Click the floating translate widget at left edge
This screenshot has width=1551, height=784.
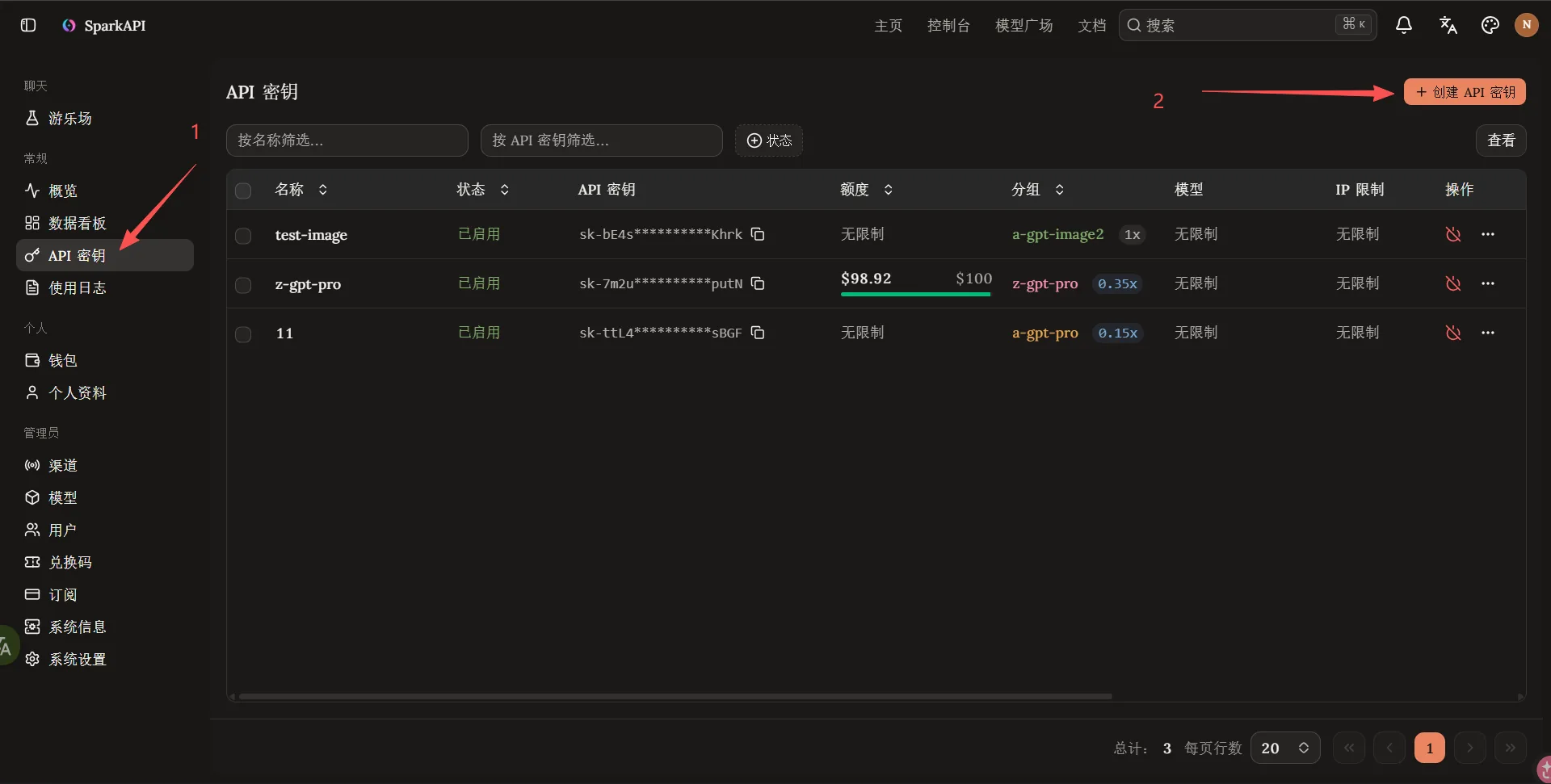tap(6, 646)
